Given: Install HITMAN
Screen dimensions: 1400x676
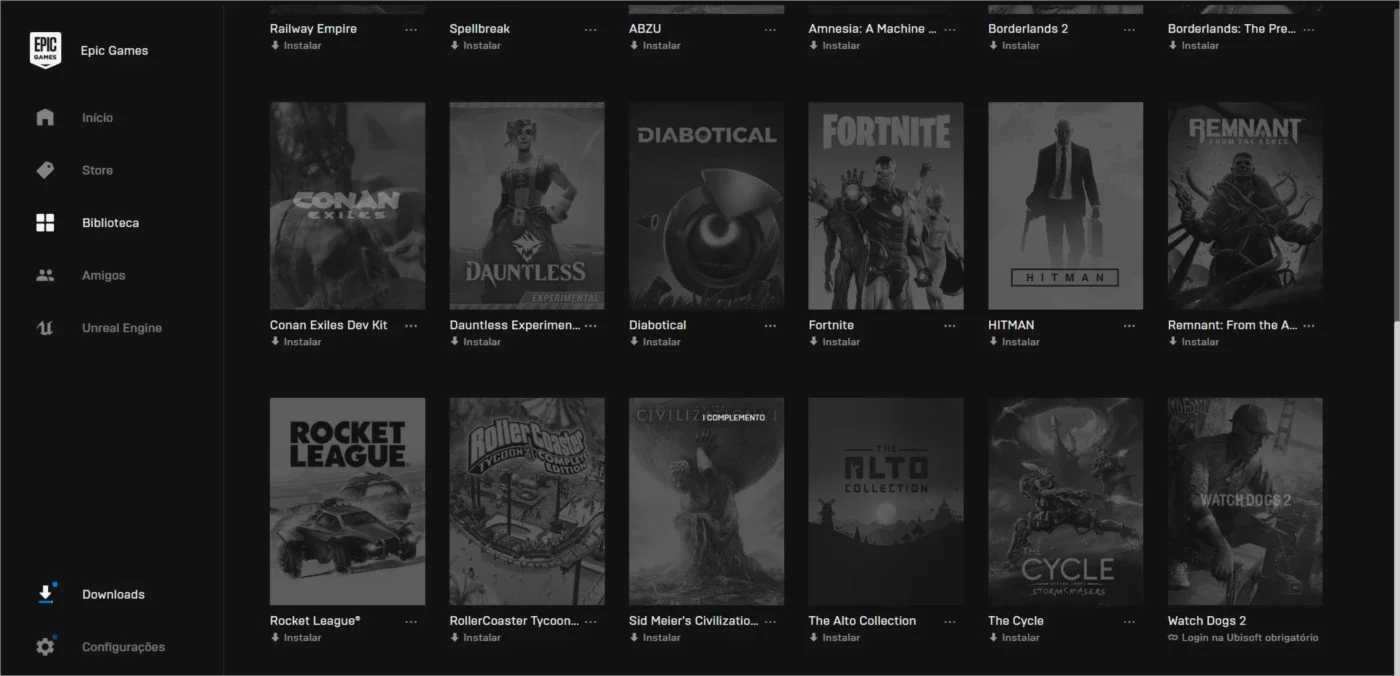Looking at the screenshot, I should 1014,342.
